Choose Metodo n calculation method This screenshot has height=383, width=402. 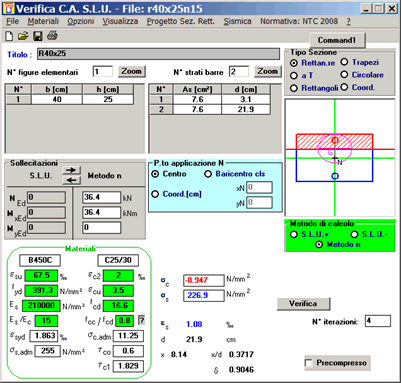[319, 244]
